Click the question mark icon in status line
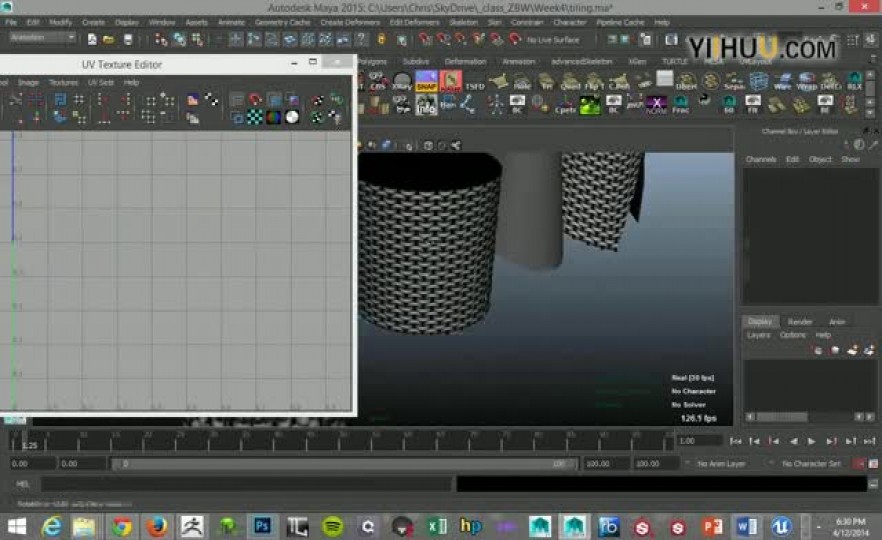Image resolution: width=882 pixels, height=540 pixels. coord(362,39)
